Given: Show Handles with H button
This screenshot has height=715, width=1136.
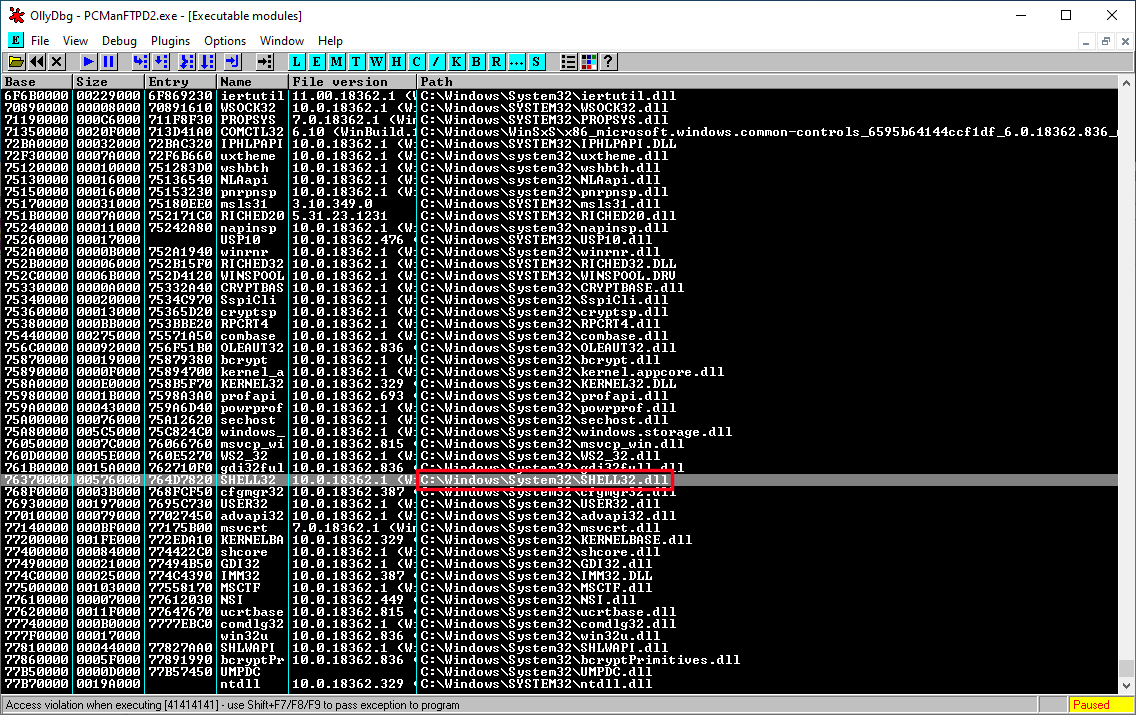Looking at the screenshot, I should (x=396, y=62).
